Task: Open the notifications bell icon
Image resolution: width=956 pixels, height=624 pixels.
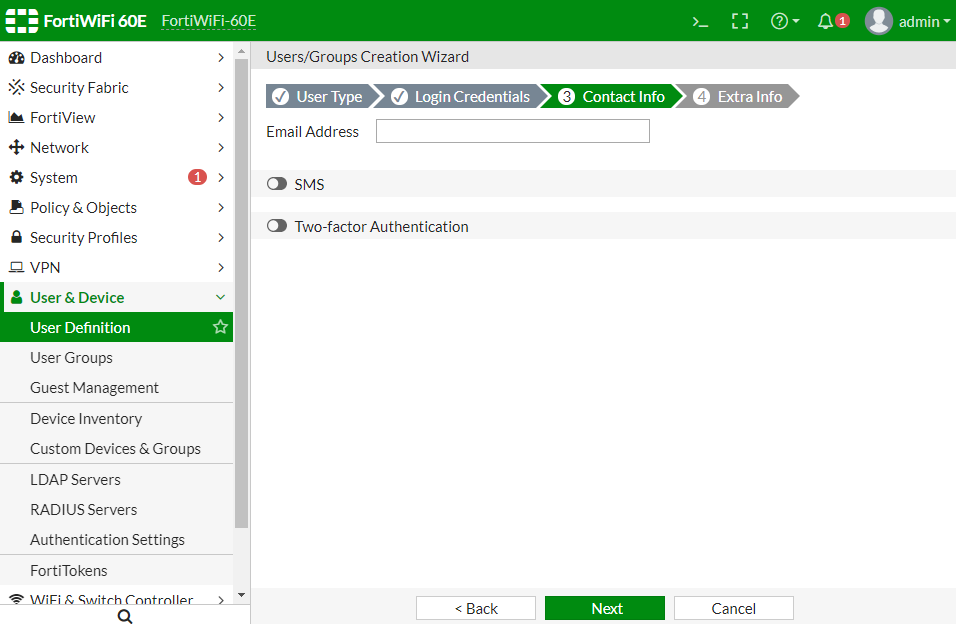Action: click(825, 21)
